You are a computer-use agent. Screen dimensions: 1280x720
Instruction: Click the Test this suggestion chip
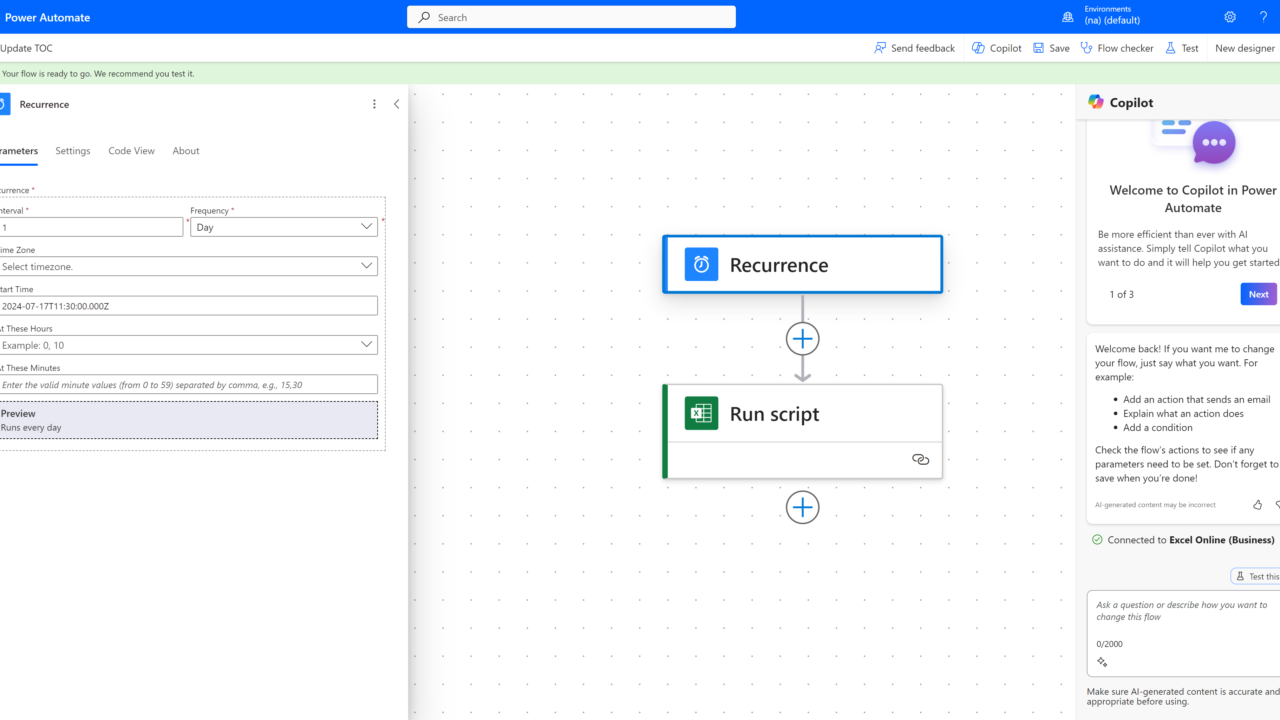1256,576
